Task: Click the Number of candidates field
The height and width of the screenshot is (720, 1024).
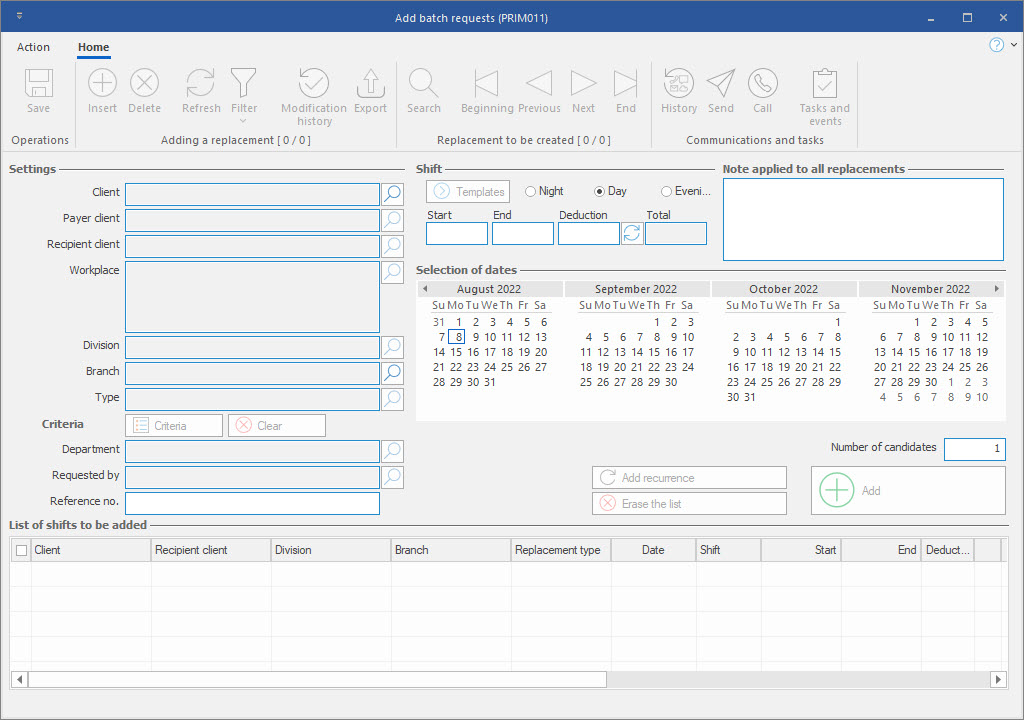Action: tap(974, 450)
